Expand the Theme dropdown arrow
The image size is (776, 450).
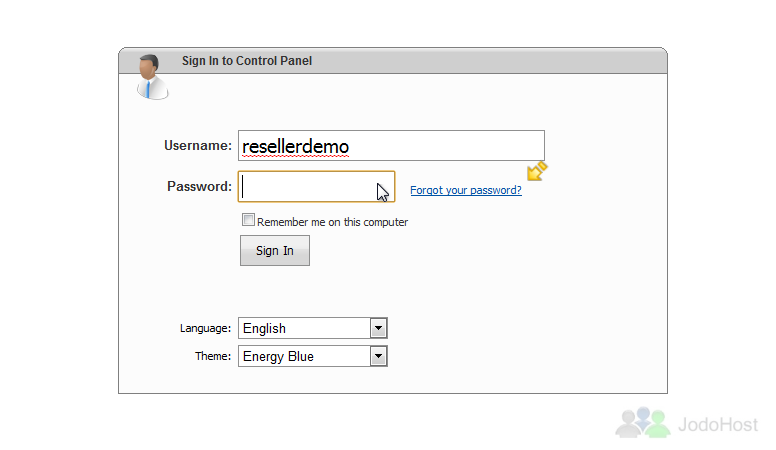379,356
